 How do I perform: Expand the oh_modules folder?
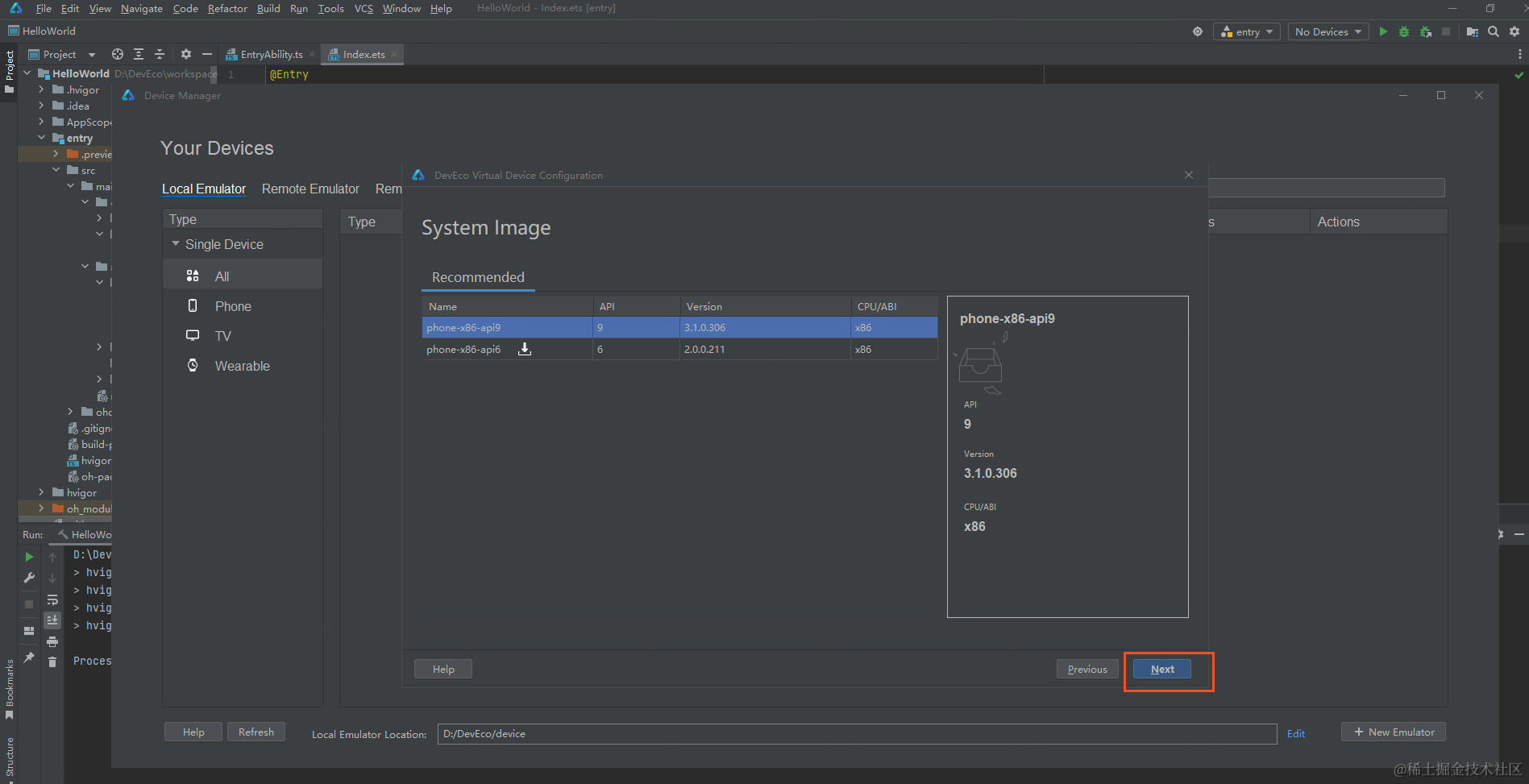click(x=41, y=508)
